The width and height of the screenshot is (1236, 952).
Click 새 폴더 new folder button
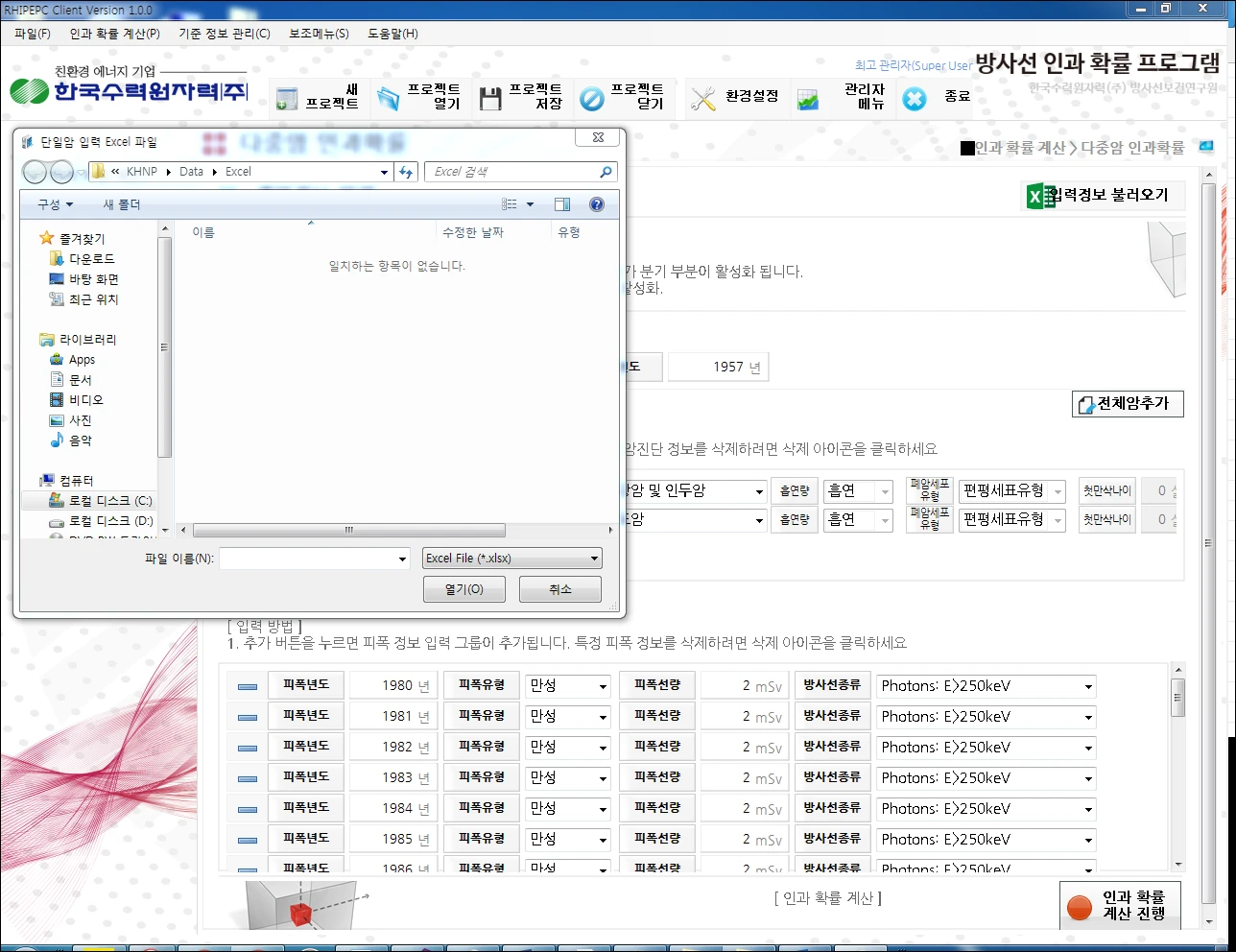click(x=122, y=204)
